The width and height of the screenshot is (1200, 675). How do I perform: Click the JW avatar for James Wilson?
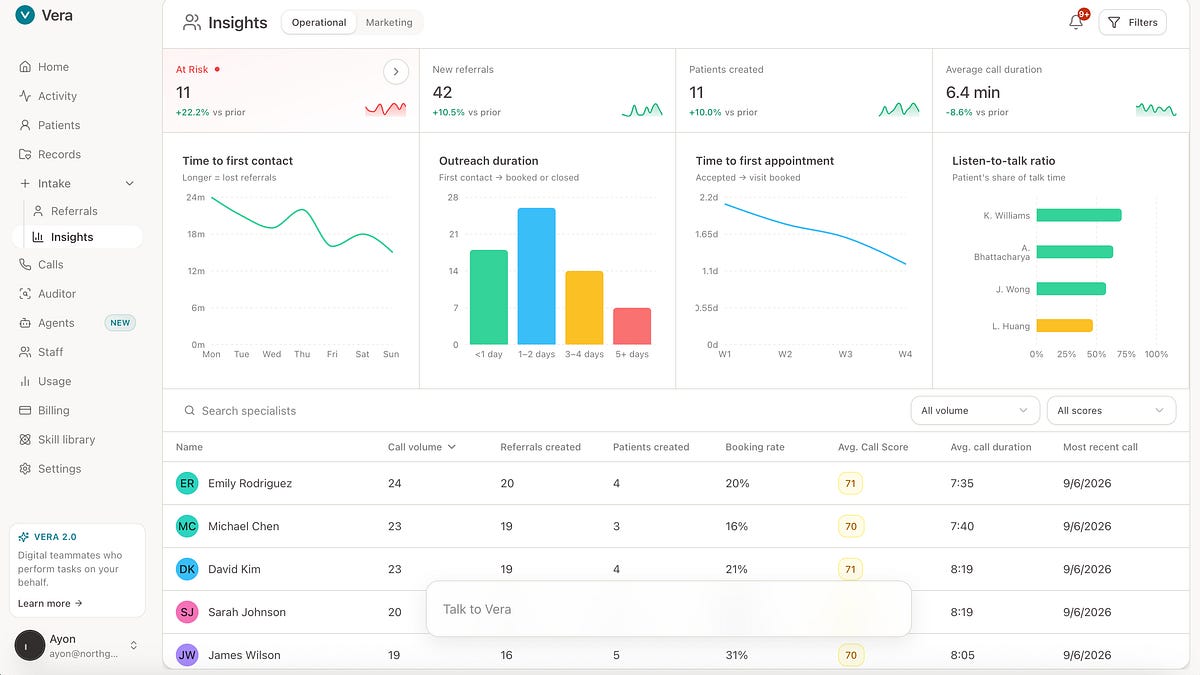click(x=187, y=655)
